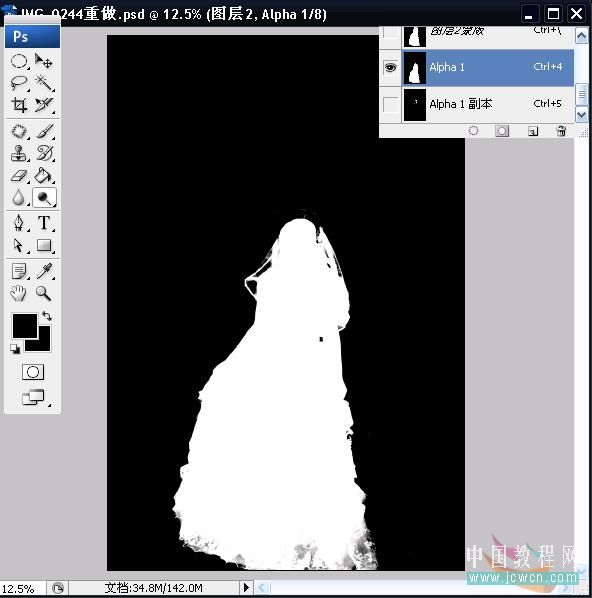This screenshot has width=592, height=598.
Task: Click the foreground color swatch
Action: point(25,326)
